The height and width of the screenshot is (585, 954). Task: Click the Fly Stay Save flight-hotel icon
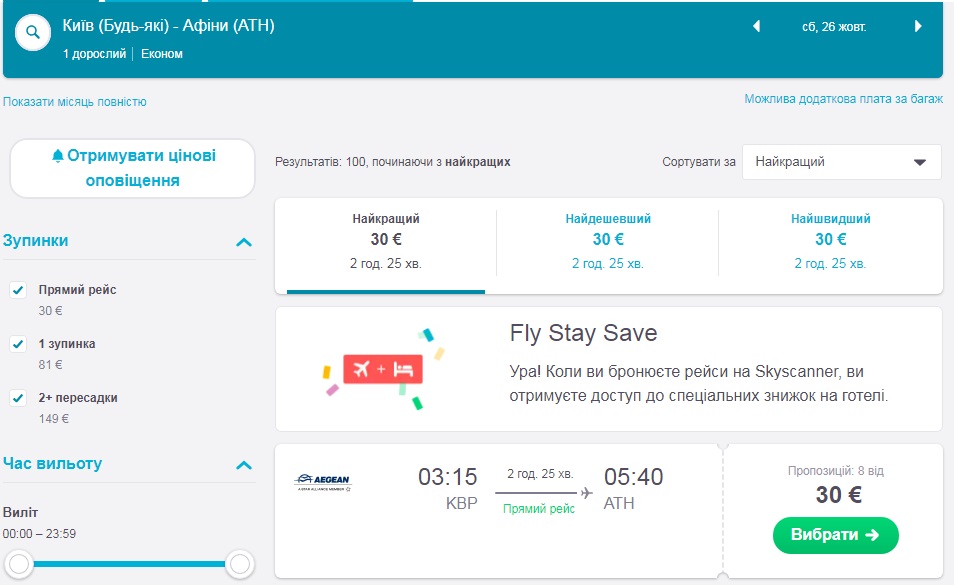tap(383, 369)
